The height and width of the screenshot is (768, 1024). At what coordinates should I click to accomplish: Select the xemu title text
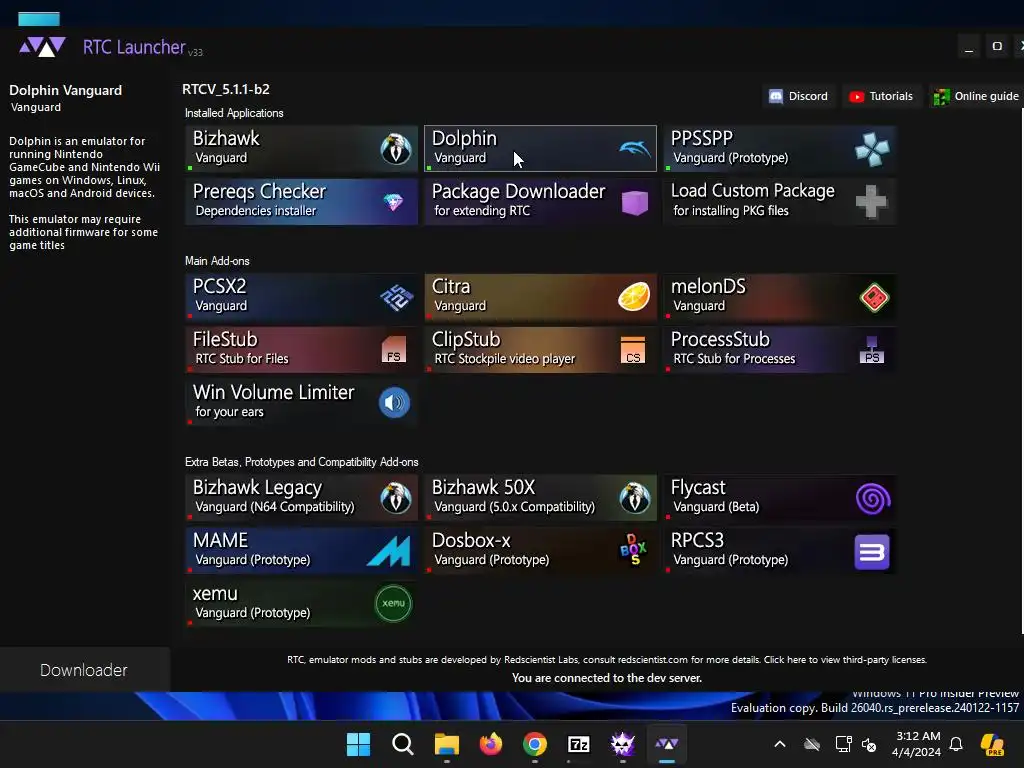pos(215,594)
